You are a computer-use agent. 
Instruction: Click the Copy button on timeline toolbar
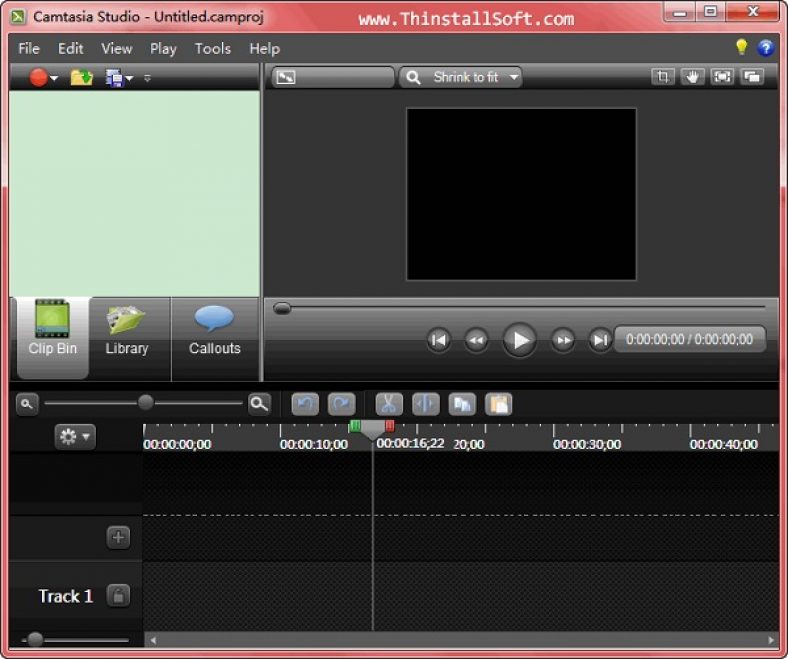(x=462, y=404)
